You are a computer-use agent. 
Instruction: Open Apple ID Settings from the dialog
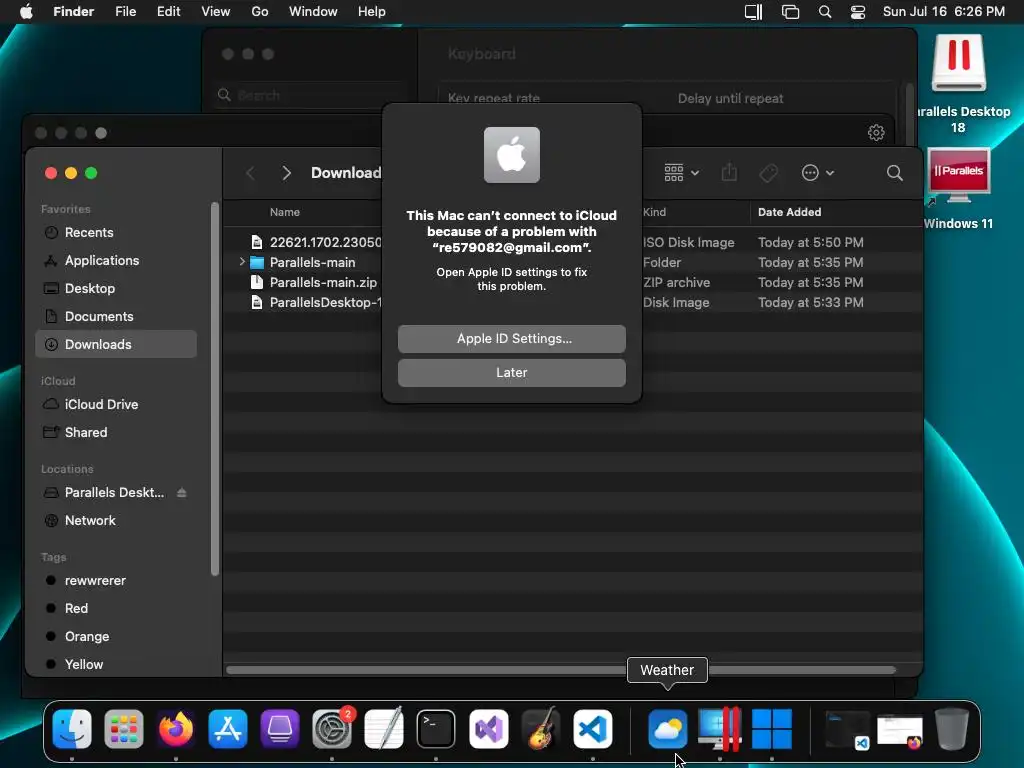click(x=511, y=338)
